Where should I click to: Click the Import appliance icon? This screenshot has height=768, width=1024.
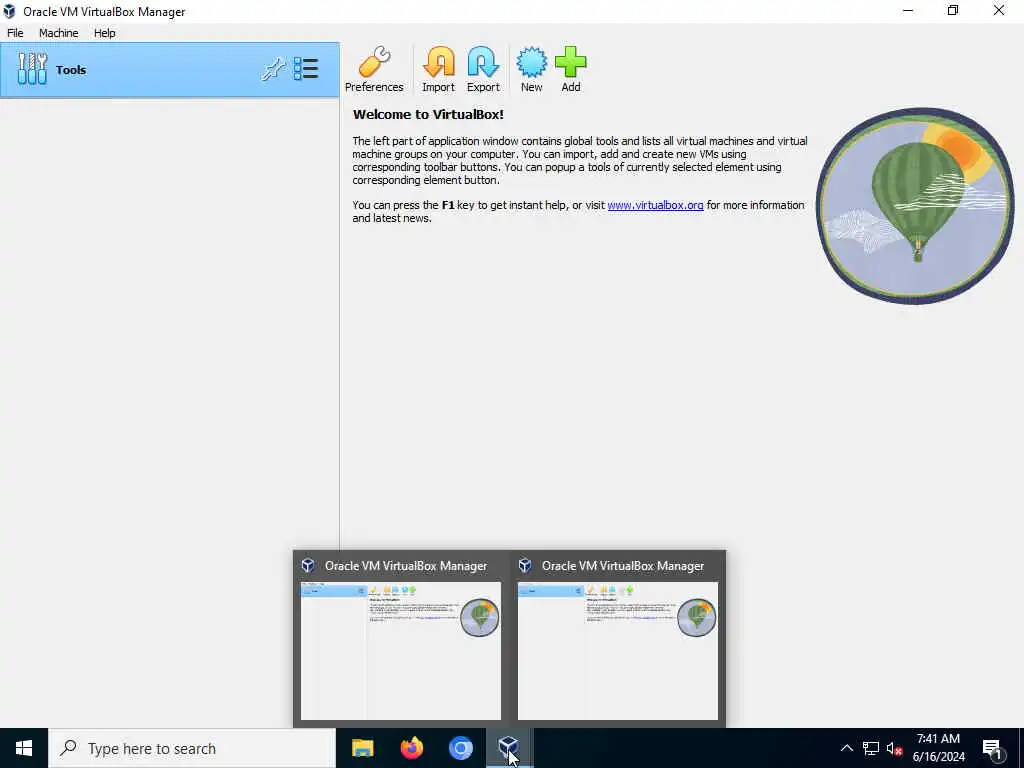point(438,69)
